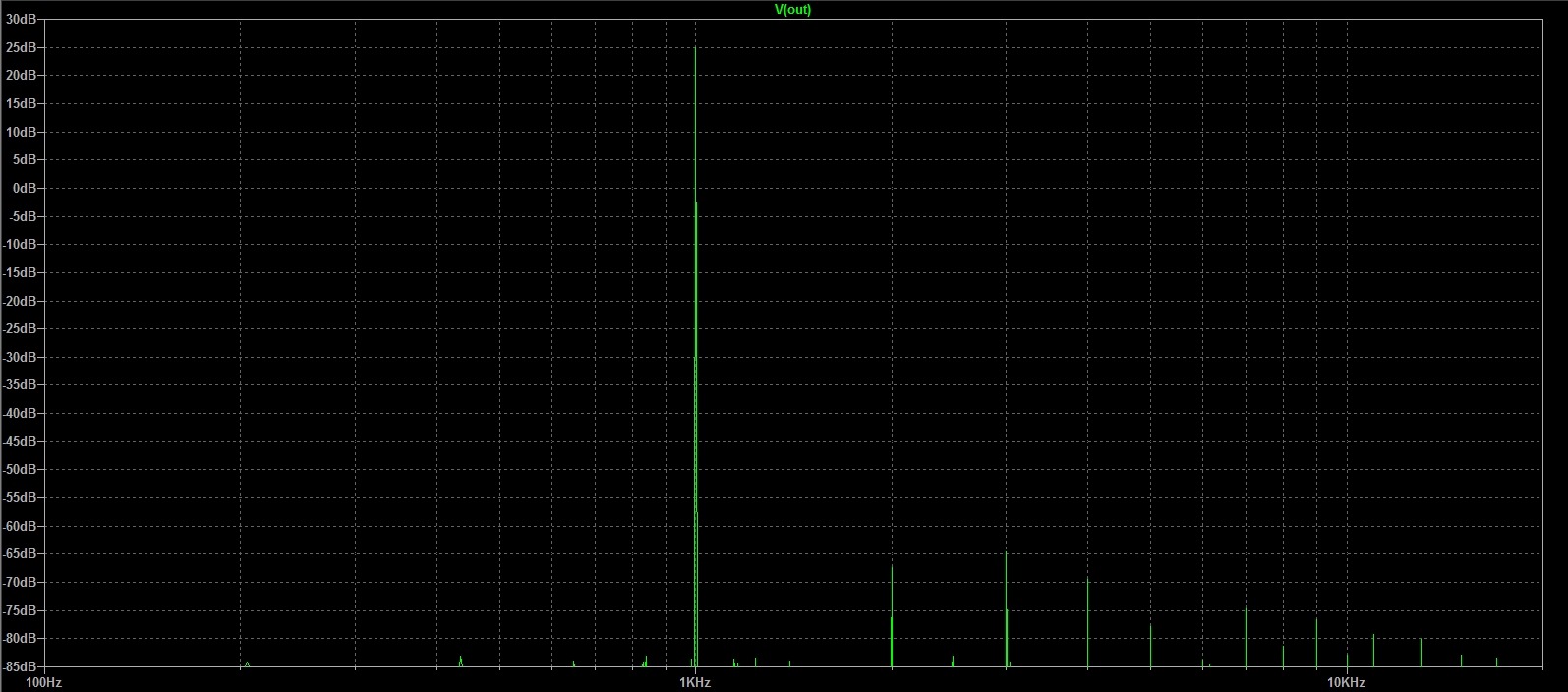
Task: Click the -20dB axis label
Action: (x=21, y=301)
